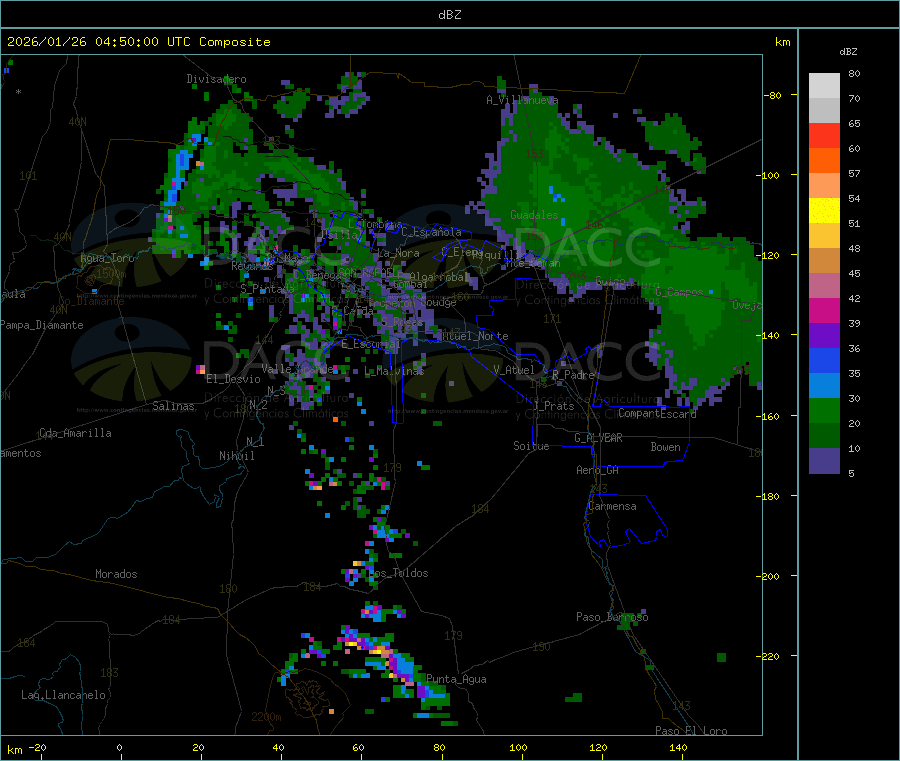Click the Aero_GA map label
Image resolution: width=900 pixels, height=761 pixels.
click(x=597, y=470)
